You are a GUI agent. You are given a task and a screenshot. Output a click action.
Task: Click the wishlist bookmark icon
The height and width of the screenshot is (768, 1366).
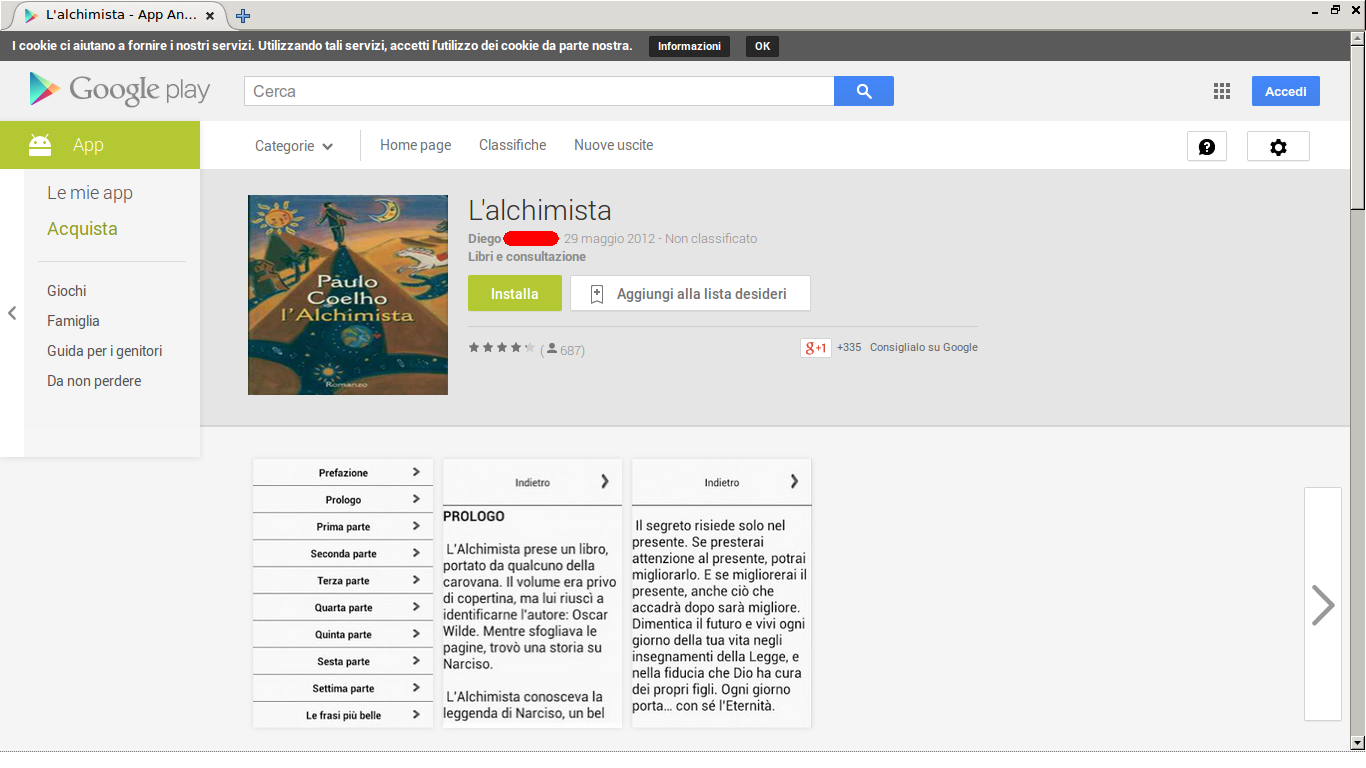pos(597,294)
